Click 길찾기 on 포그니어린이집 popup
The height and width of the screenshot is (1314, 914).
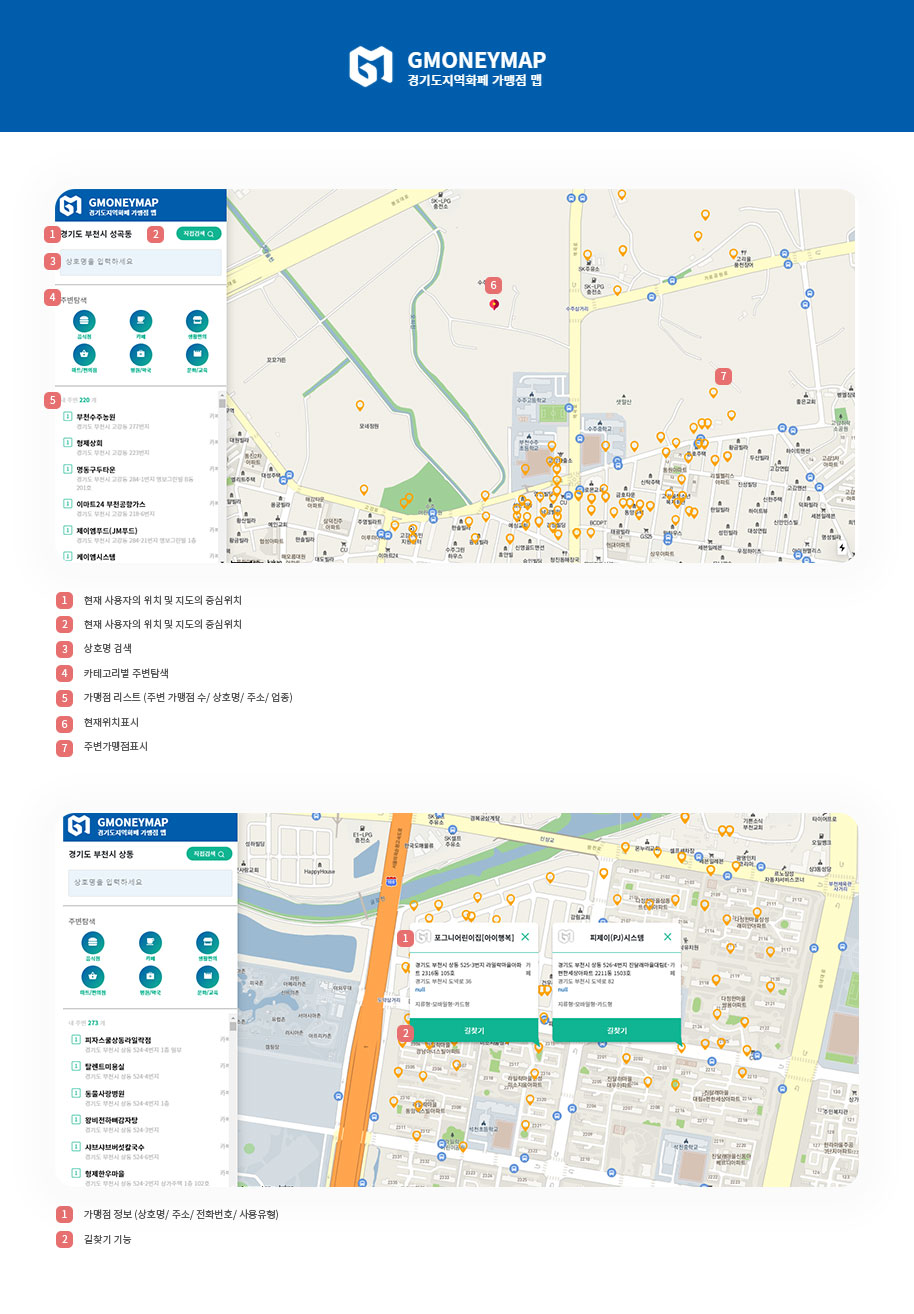click(474, 1030)
